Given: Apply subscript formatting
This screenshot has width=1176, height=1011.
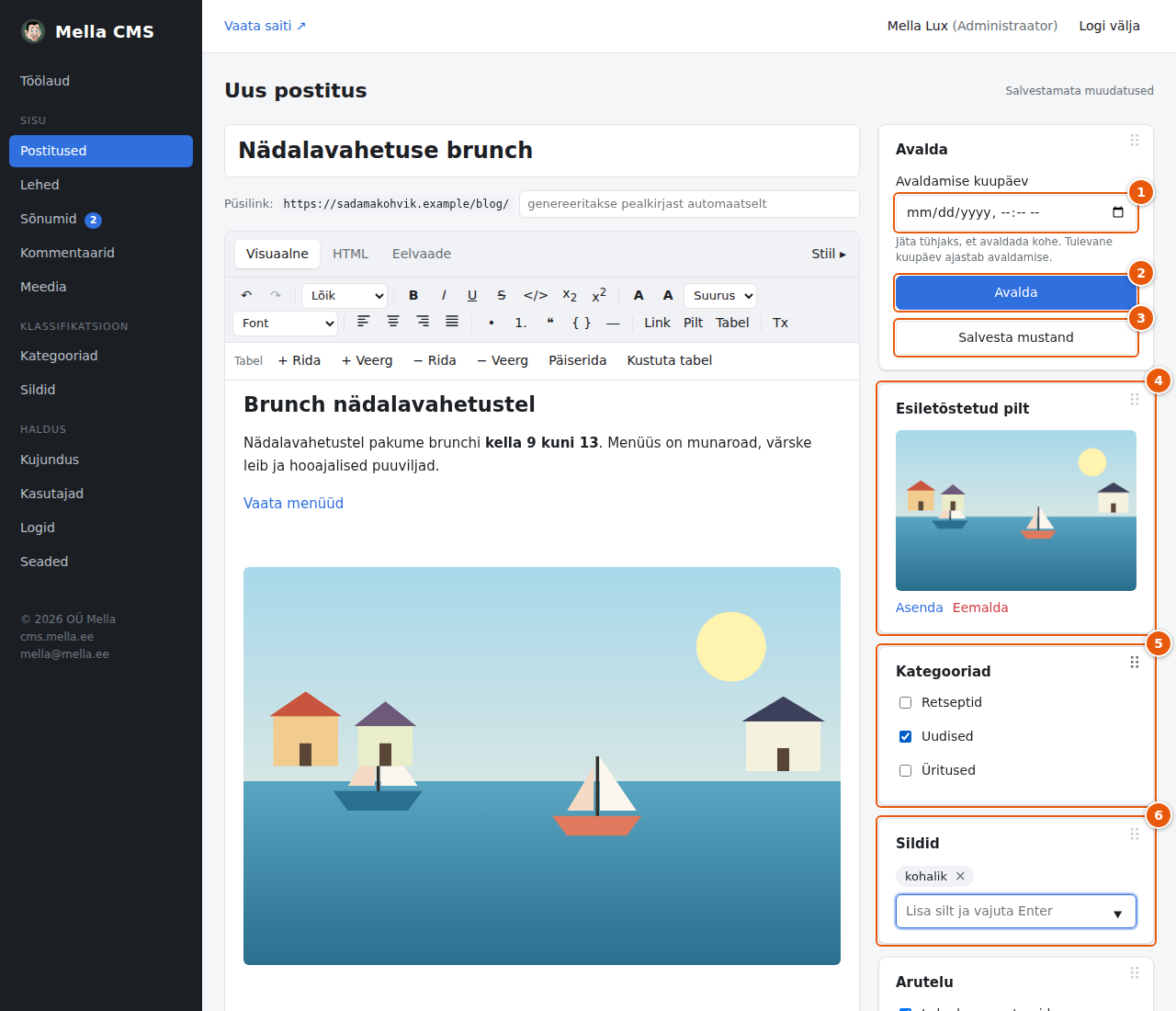Looking at the screenshot, I should 570,295.
